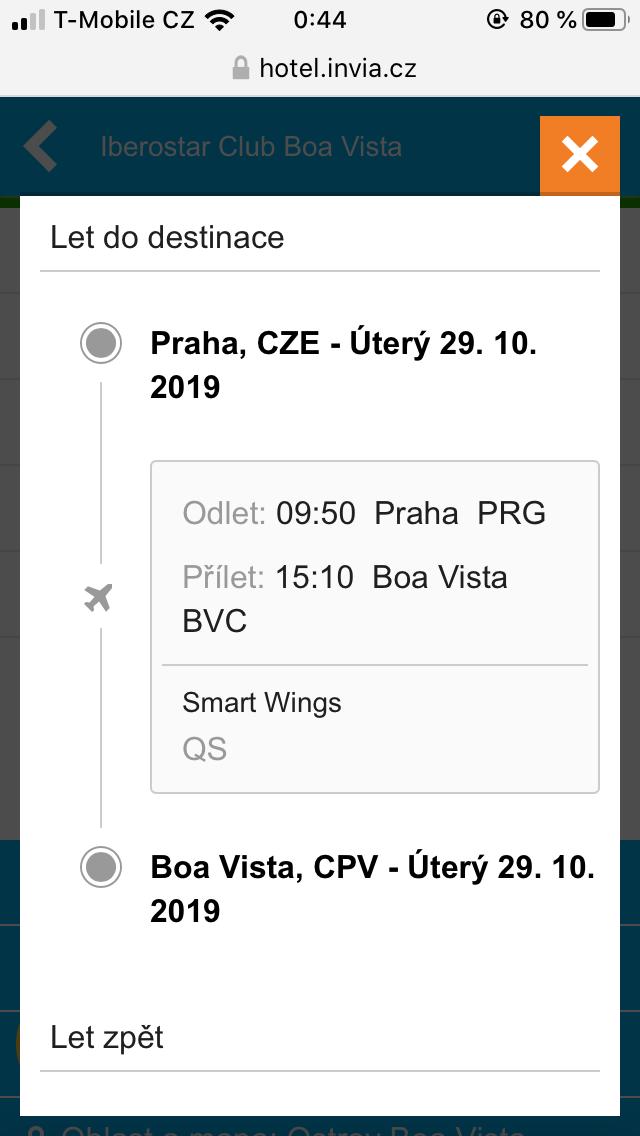640x1136 pixels.
Task: Tap the back arrow in header
Action: tap(41, 147)
